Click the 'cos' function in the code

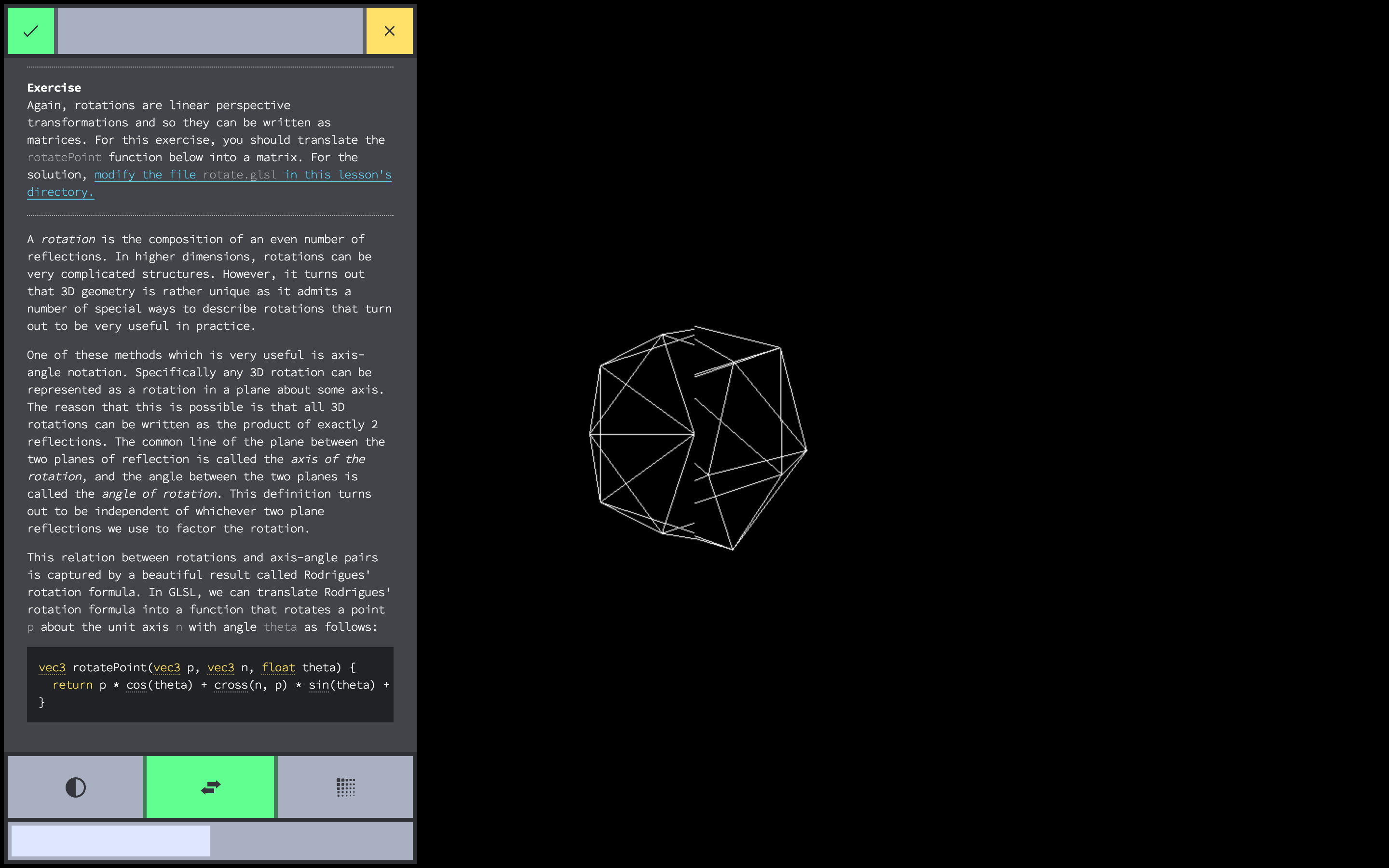(x=136, y=685)
